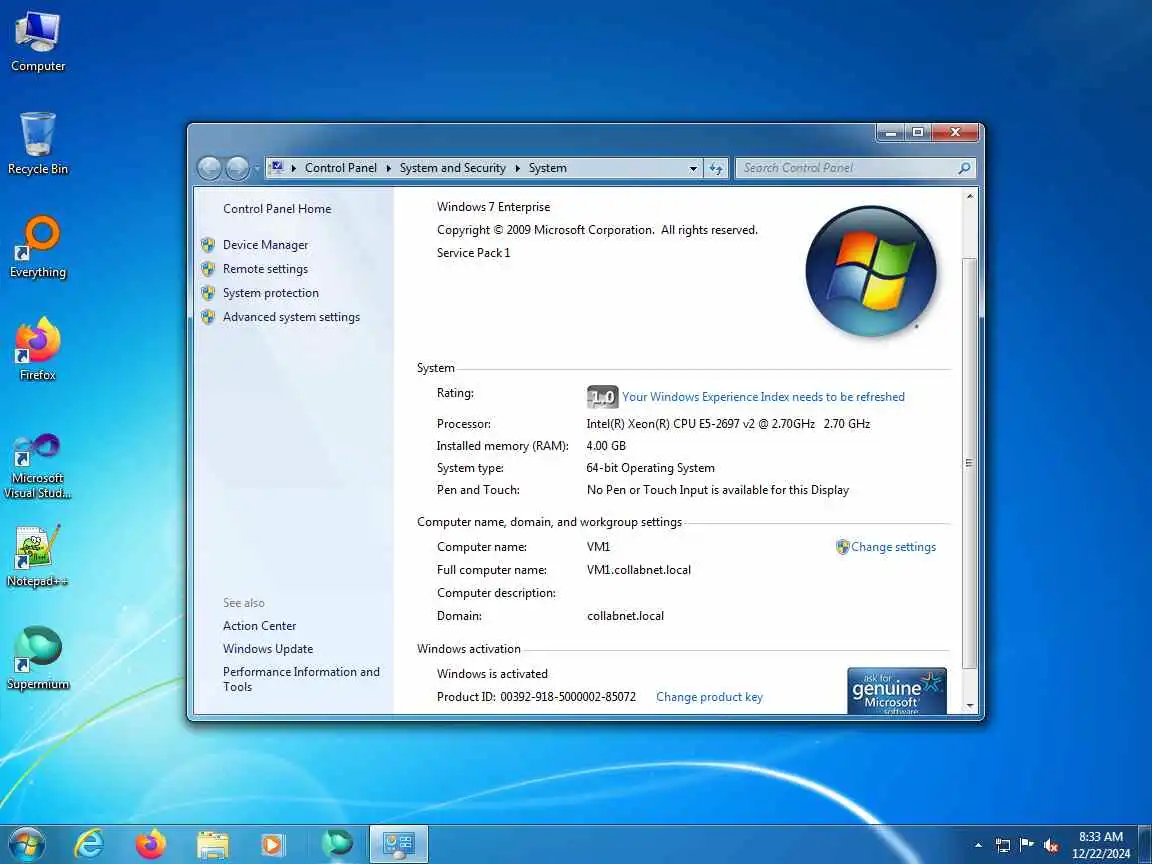Screen dimensions: 1152x864
Task: Open Performance Information and Tools
Action: point(301,679)
